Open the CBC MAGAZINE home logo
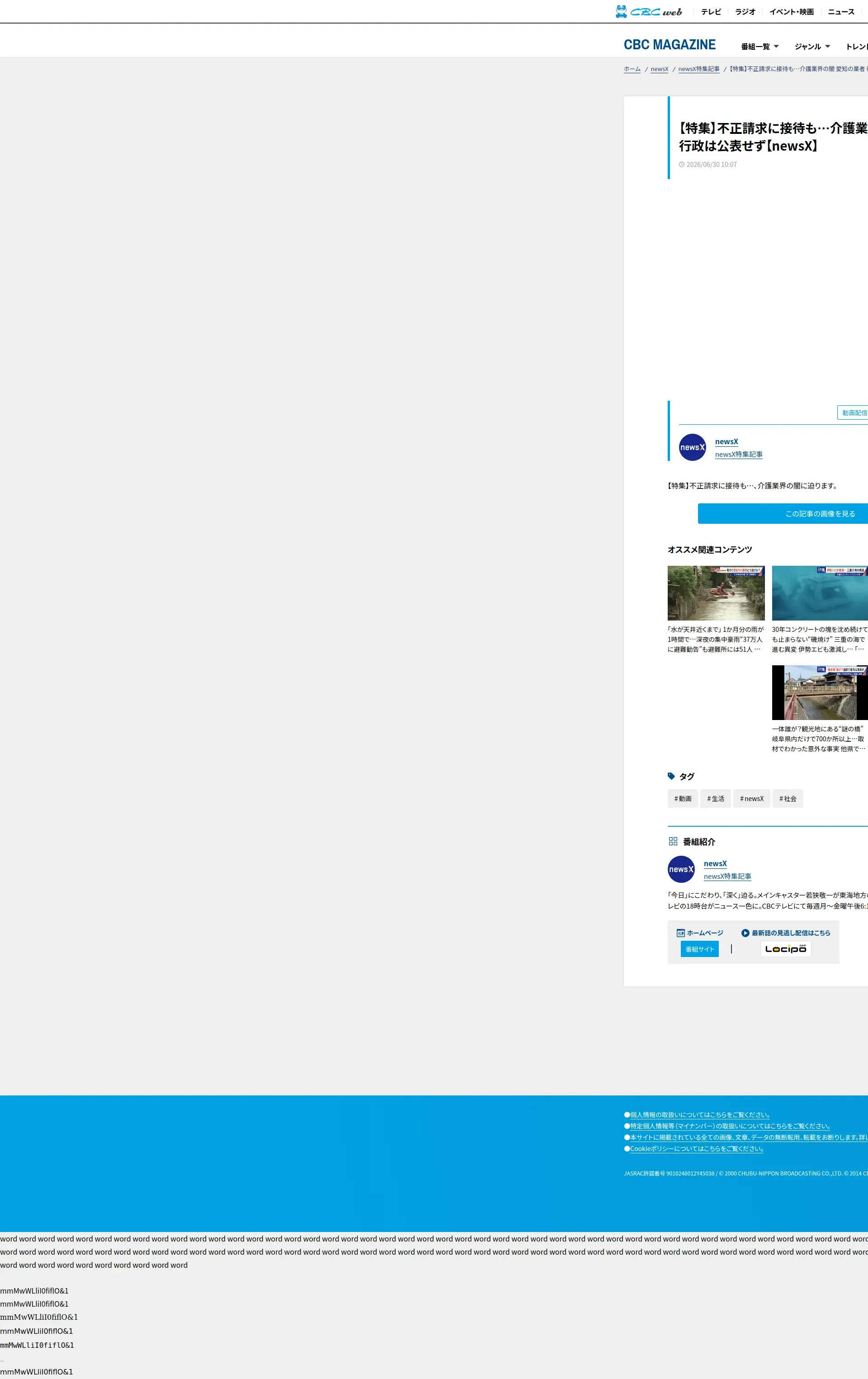This screenshot has height=1379, width=868. (x=670, y=45)
